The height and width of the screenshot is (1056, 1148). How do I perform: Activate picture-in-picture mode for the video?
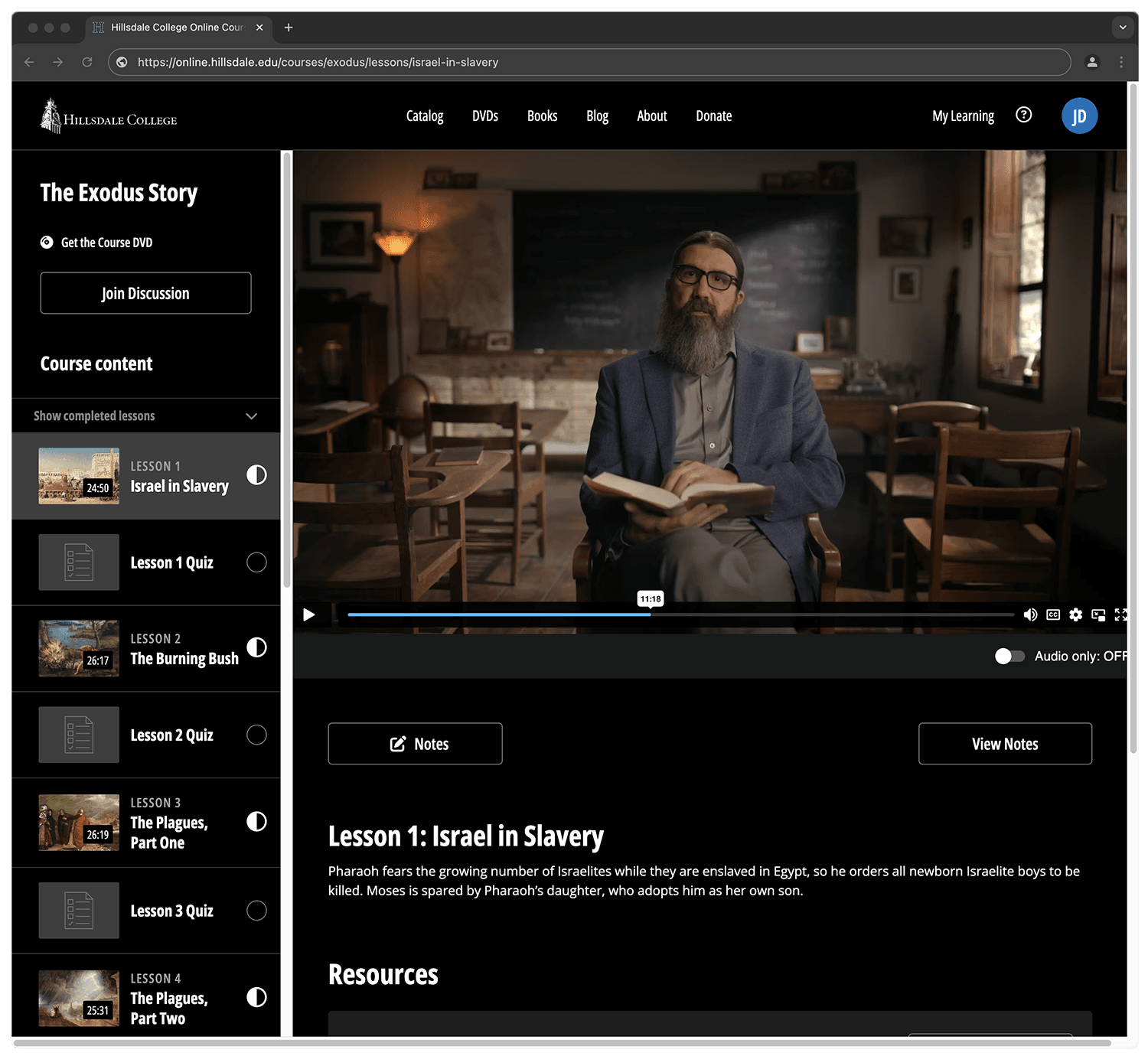[x=1099, y=614]
